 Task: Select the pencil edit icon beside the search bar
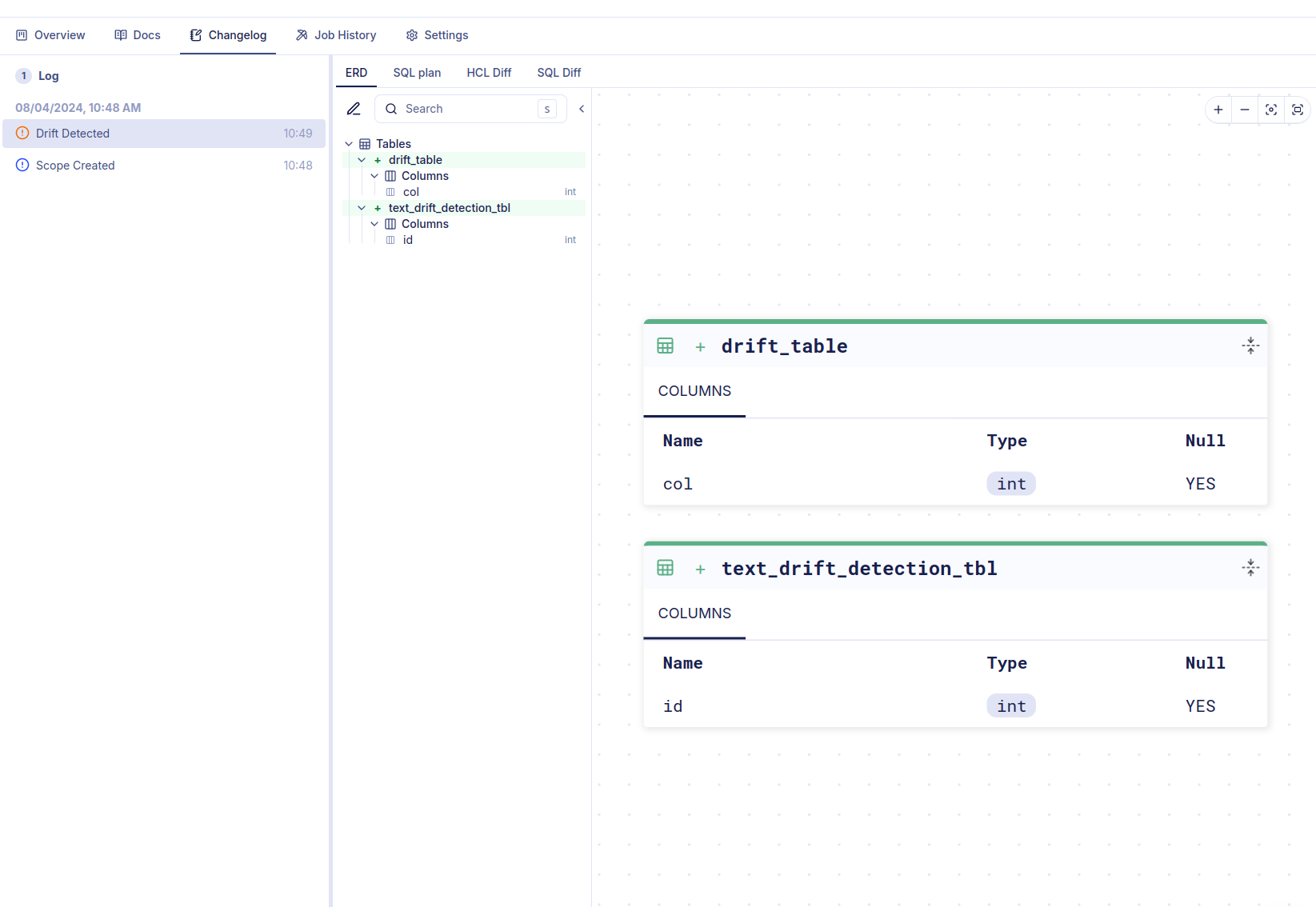coord(354,109)
